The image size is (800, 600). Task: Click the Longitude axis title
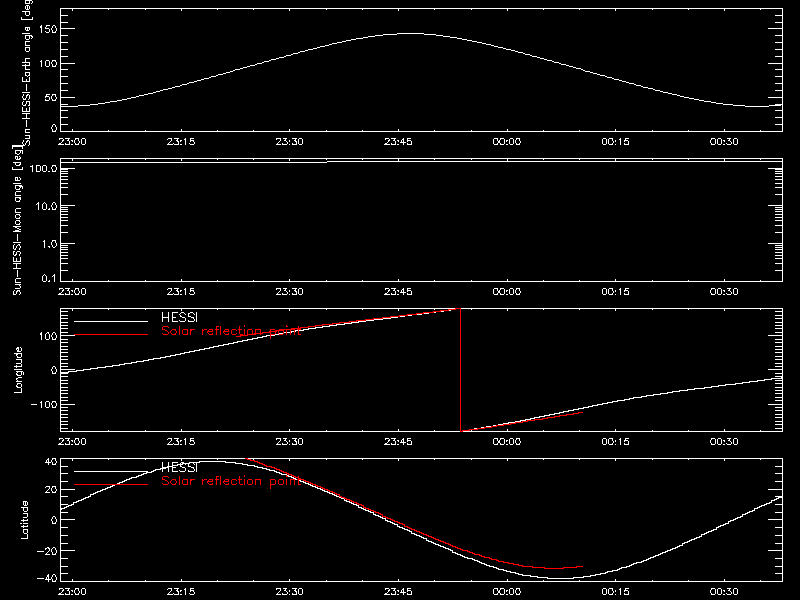(x=18, y=370)
